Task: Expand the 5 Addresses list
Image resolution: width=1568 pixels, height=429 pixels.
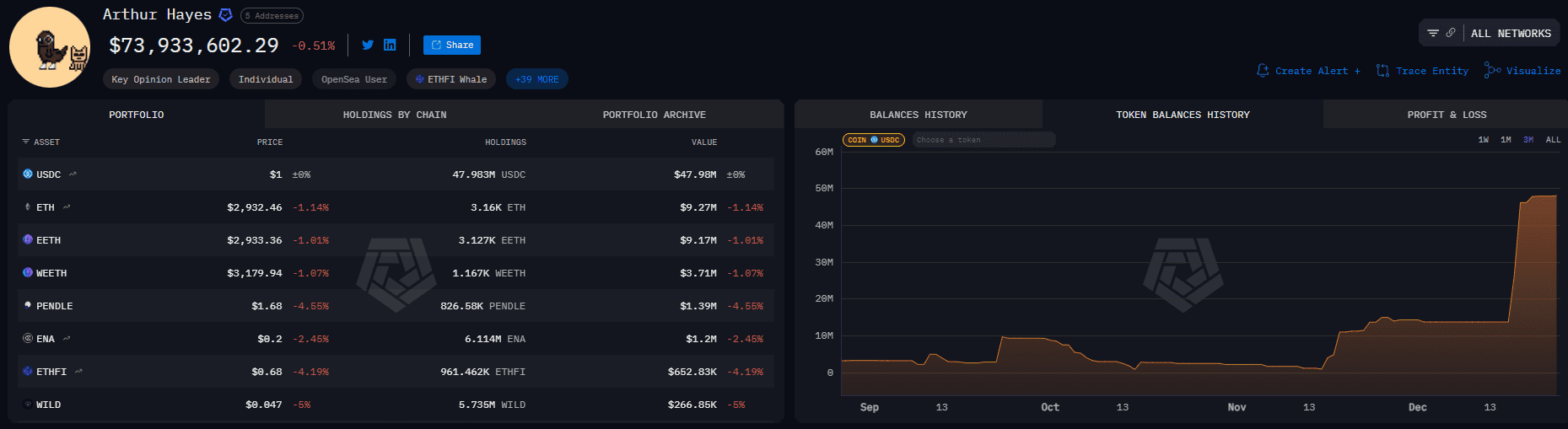Action: 272,15
